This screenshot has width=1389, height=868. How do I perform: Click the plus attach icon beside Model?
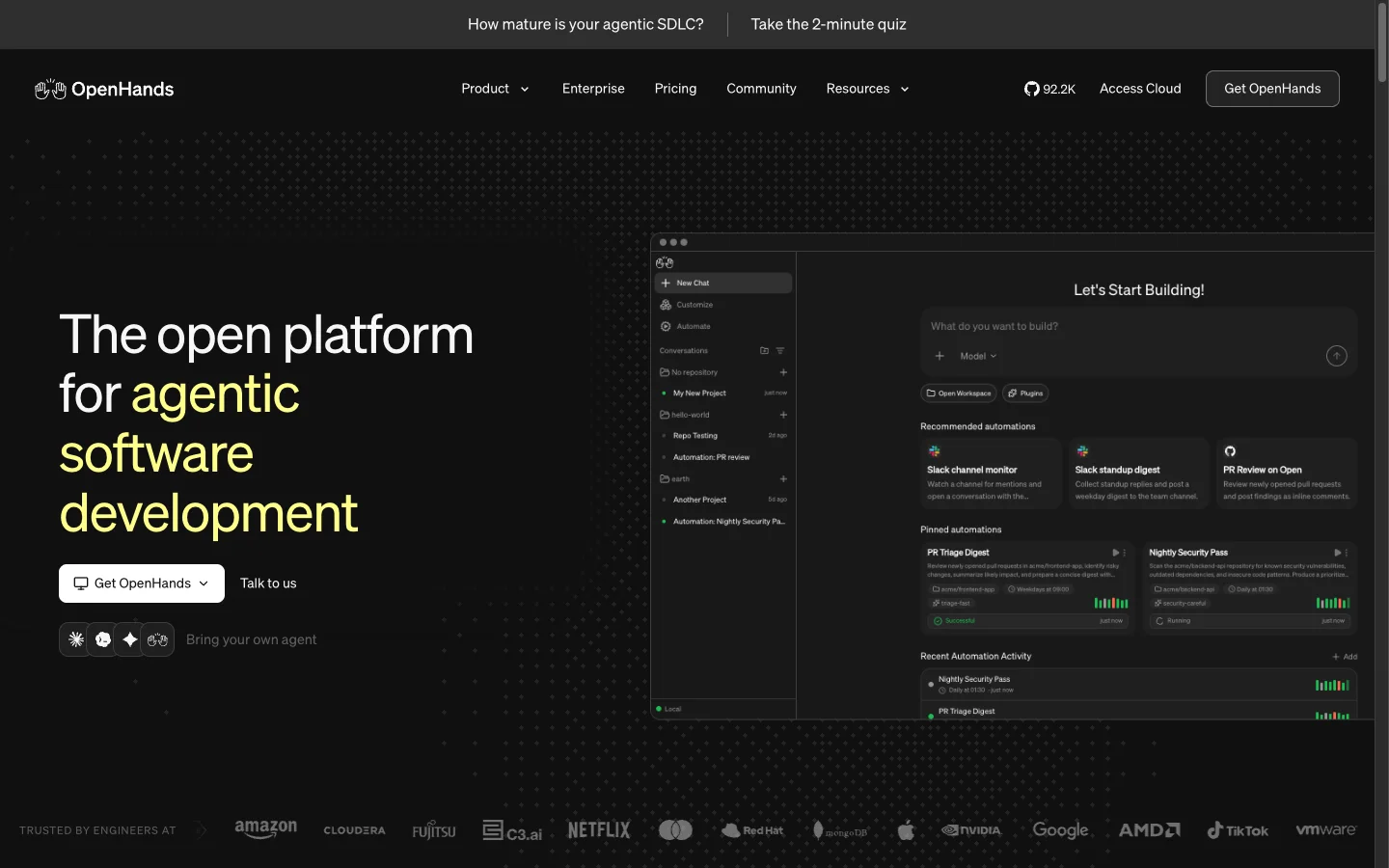tap(940, 356)
